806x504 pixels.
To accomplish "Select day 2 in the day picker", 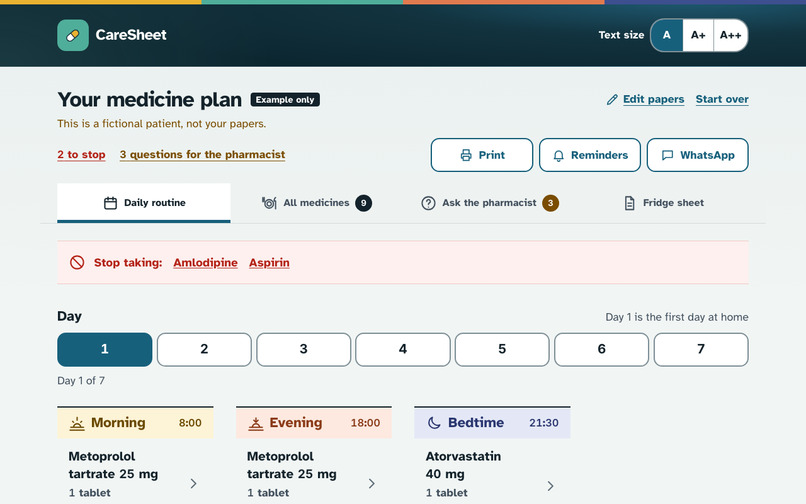I will tap(204, 349).
